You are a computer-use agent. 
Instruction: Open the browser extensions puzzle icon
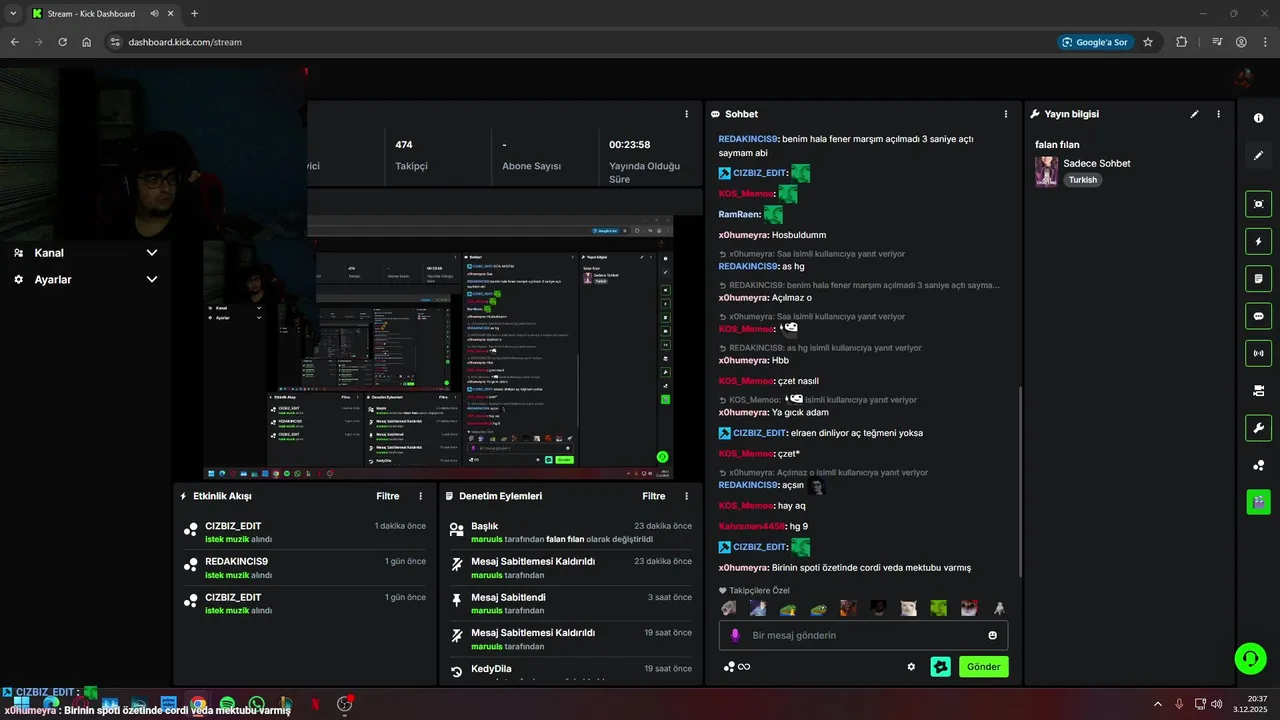click(x=1182, y=42)
